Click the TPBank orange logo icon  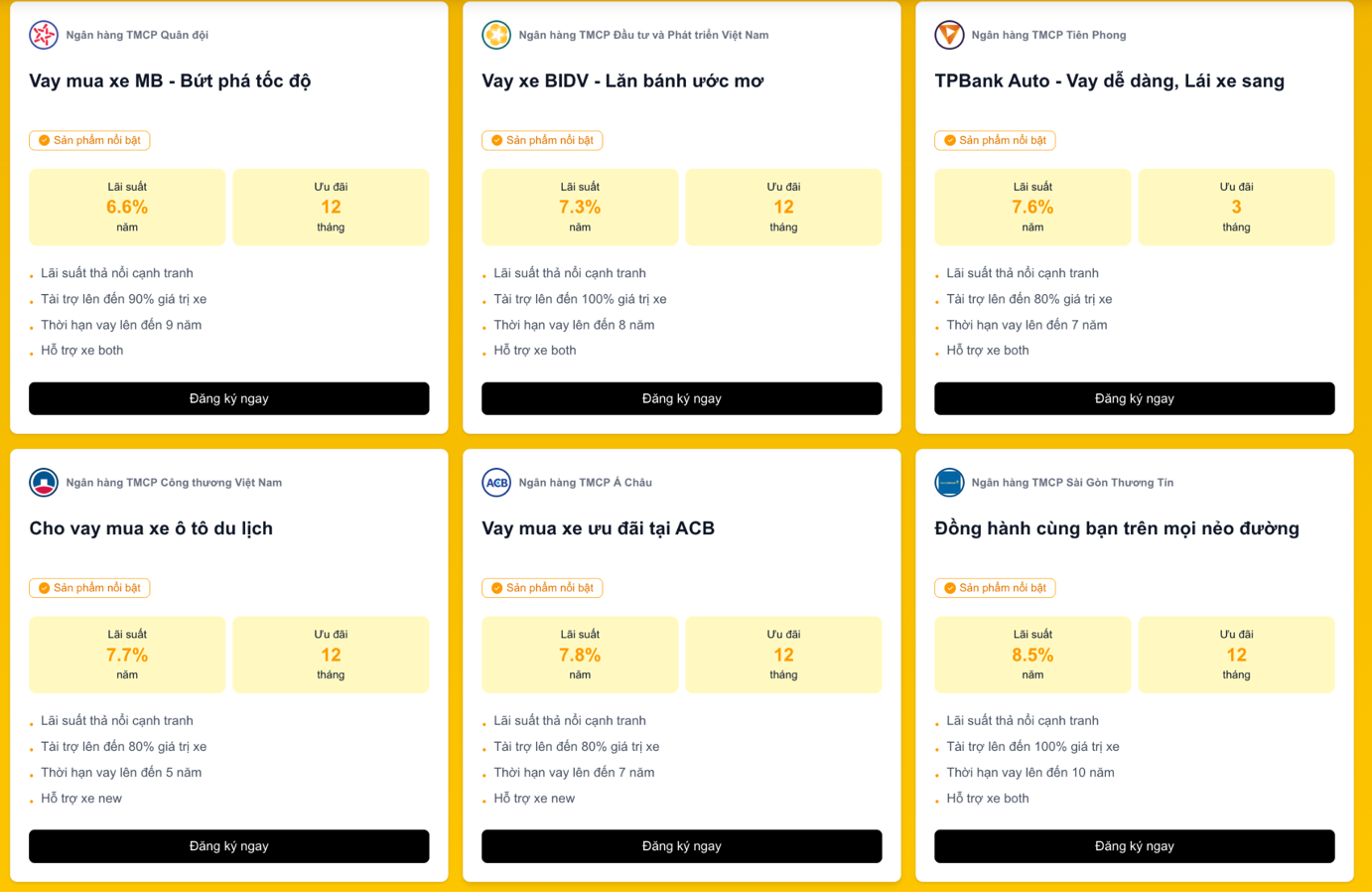(x=949, y=35)
